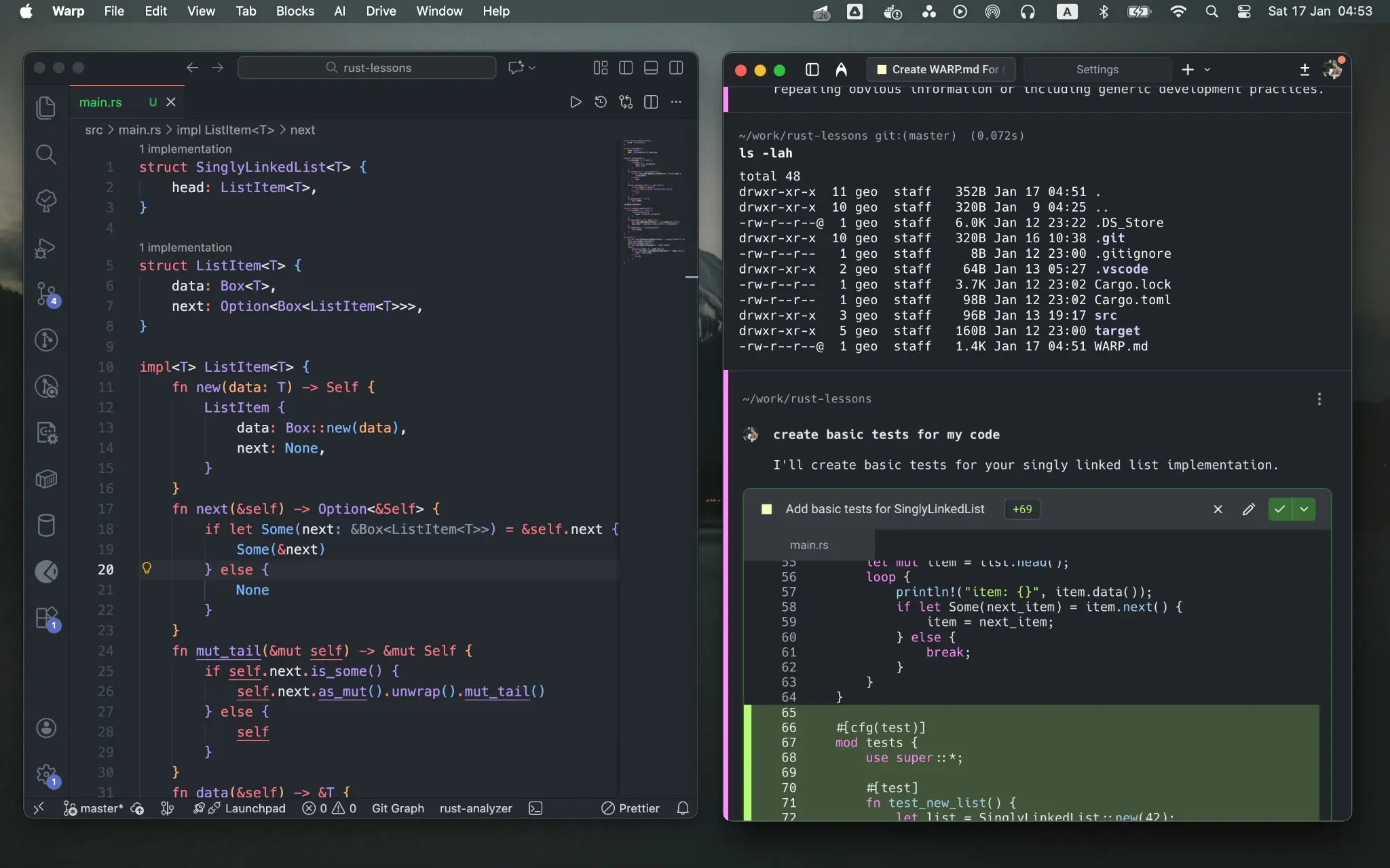Expand the accept changes dropdown arrow
The width and height of the screenshot is (1390, 868).
click(x=1304, y=509)
